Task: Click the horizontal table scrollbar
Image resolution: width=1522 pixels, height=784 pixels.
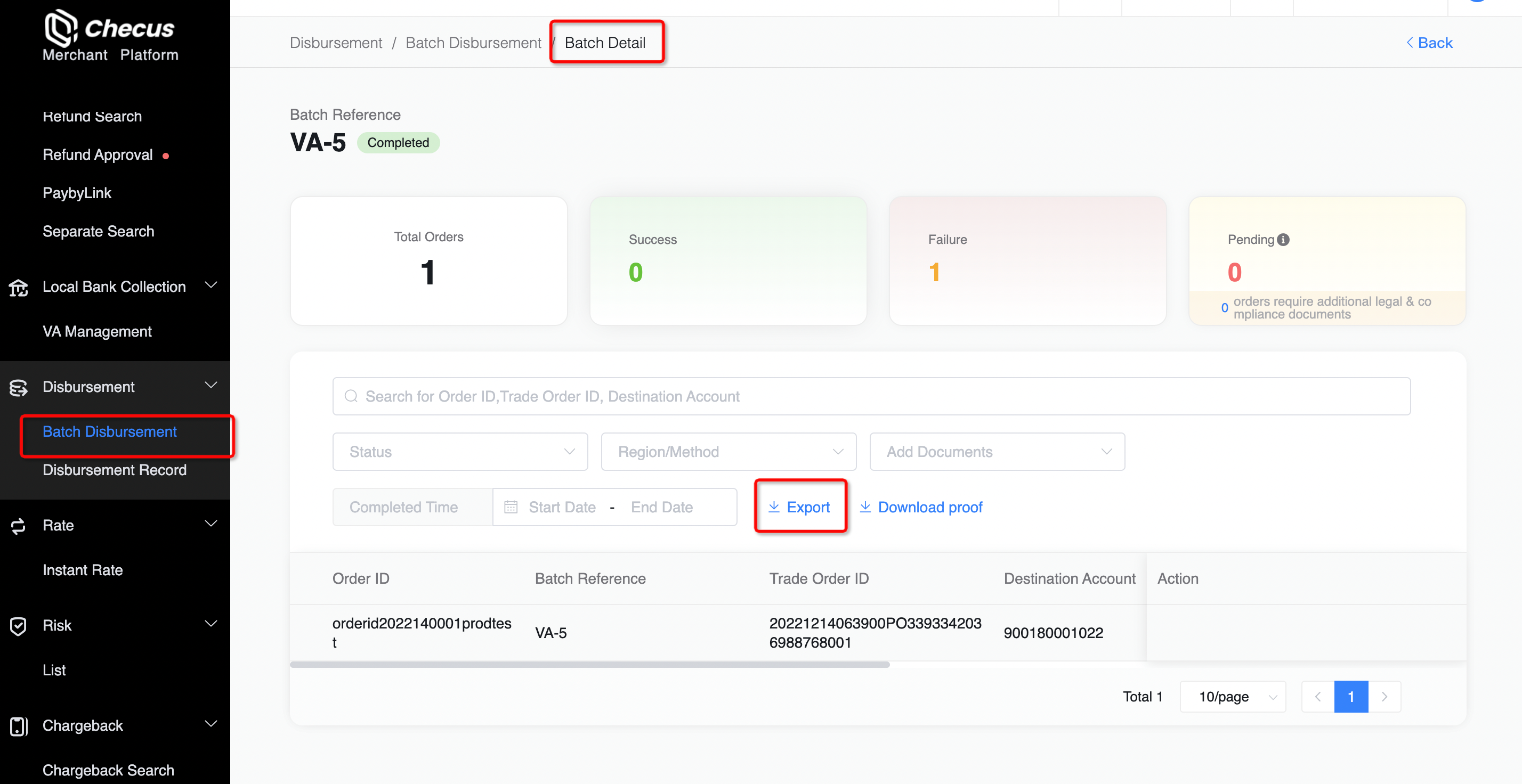Action: [589, 665]
